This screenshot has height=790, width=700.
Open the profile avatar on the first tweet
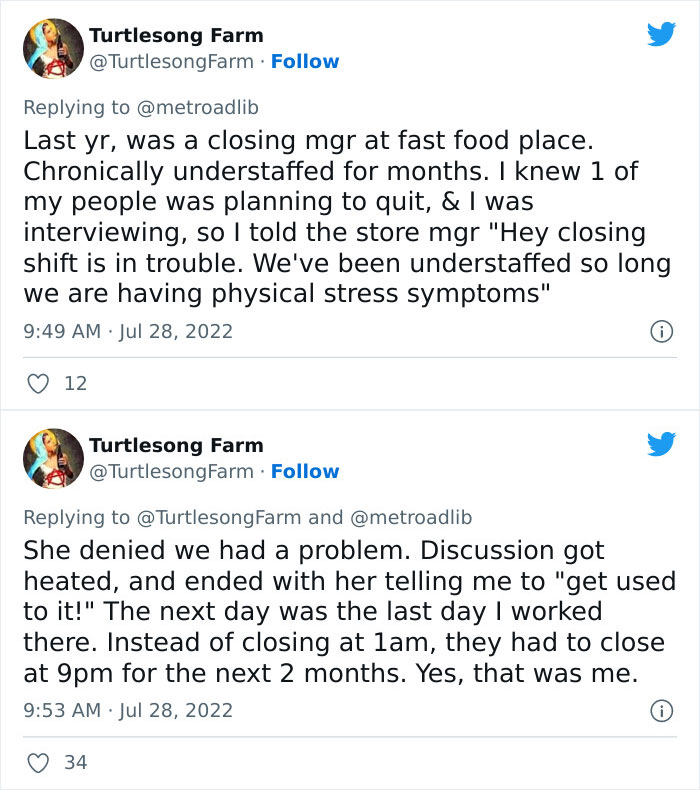(x=53, y=48)
